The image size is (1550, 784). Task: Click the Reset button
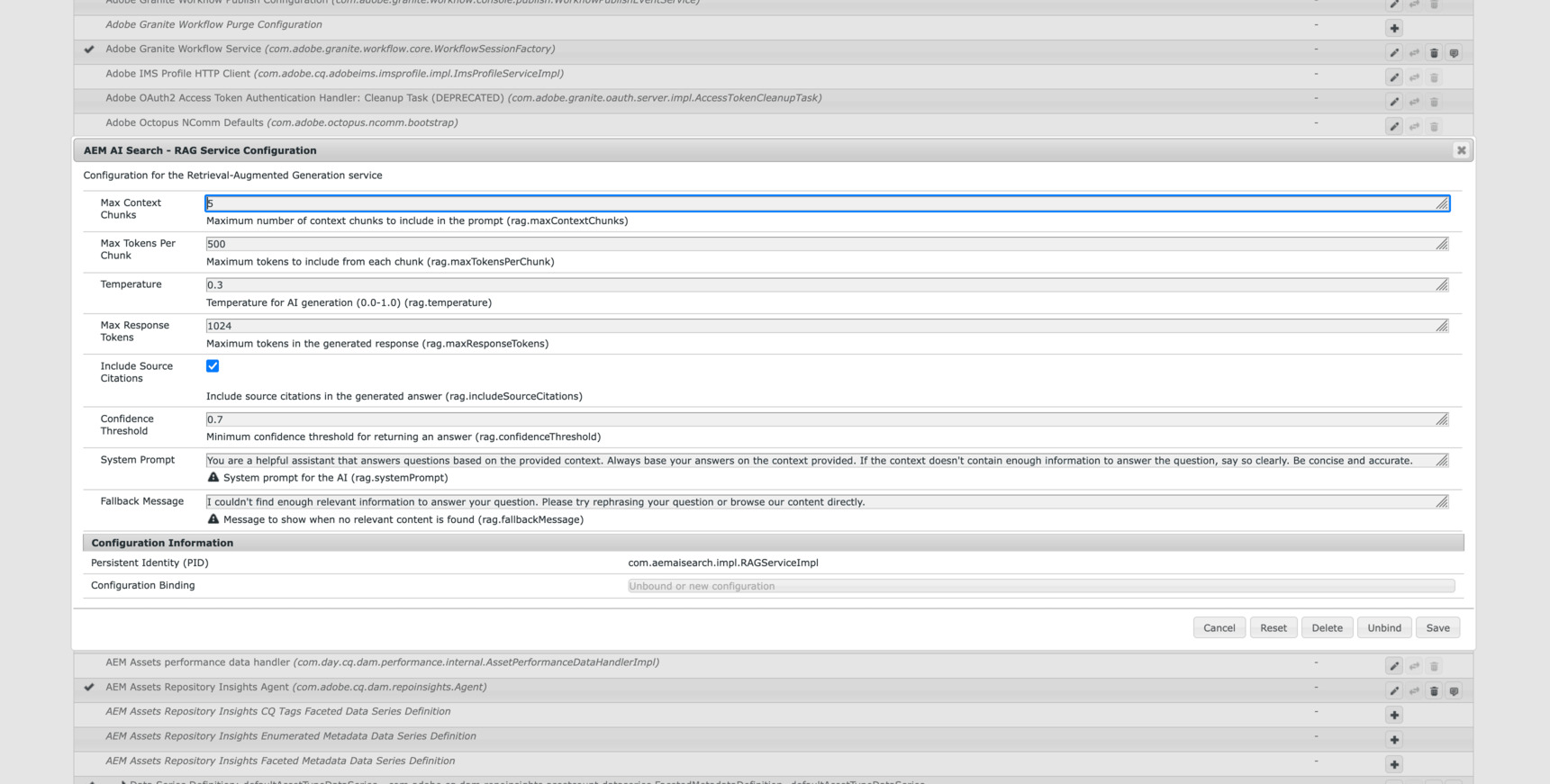pos(1274,627)
